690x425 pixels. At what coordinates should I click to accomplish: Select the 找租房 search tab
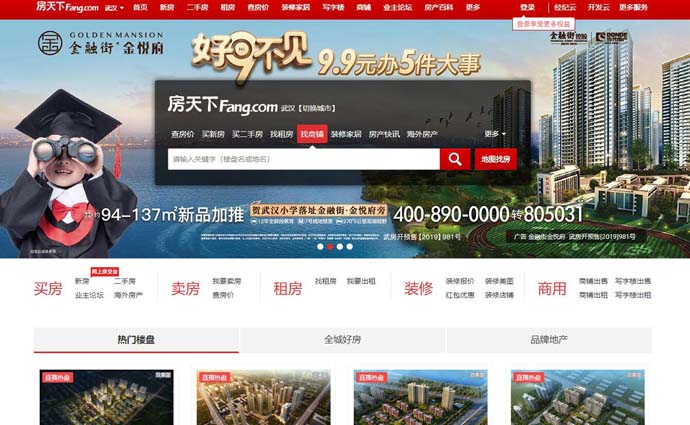coord(282,134)
